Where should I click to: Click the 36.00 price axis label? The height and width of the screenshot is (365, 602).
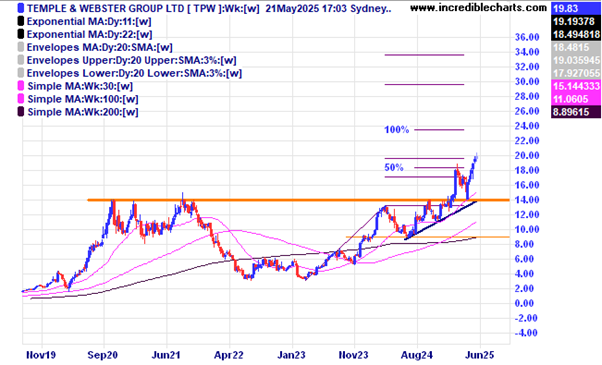point(527,37)
